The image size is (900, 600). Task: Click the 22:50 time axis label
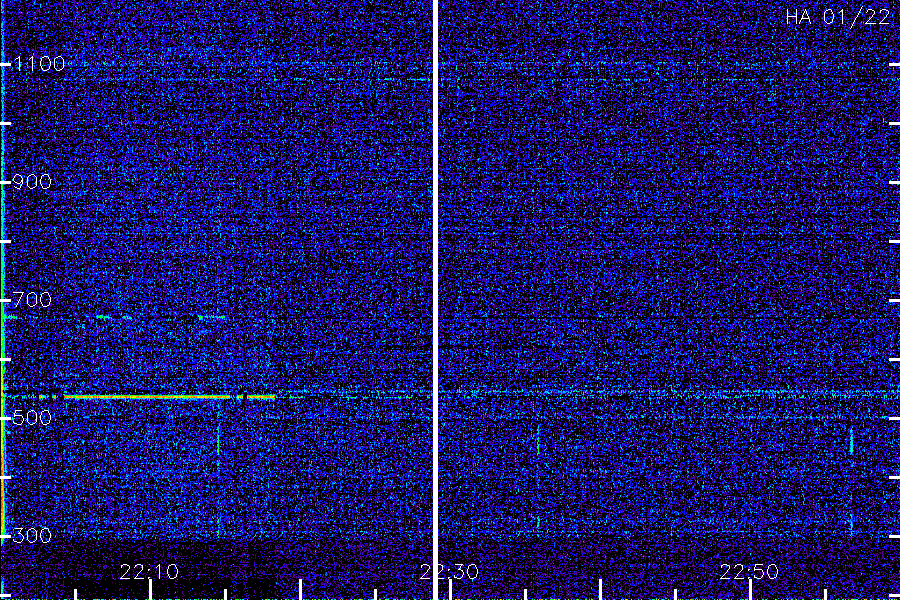point(749,572)
